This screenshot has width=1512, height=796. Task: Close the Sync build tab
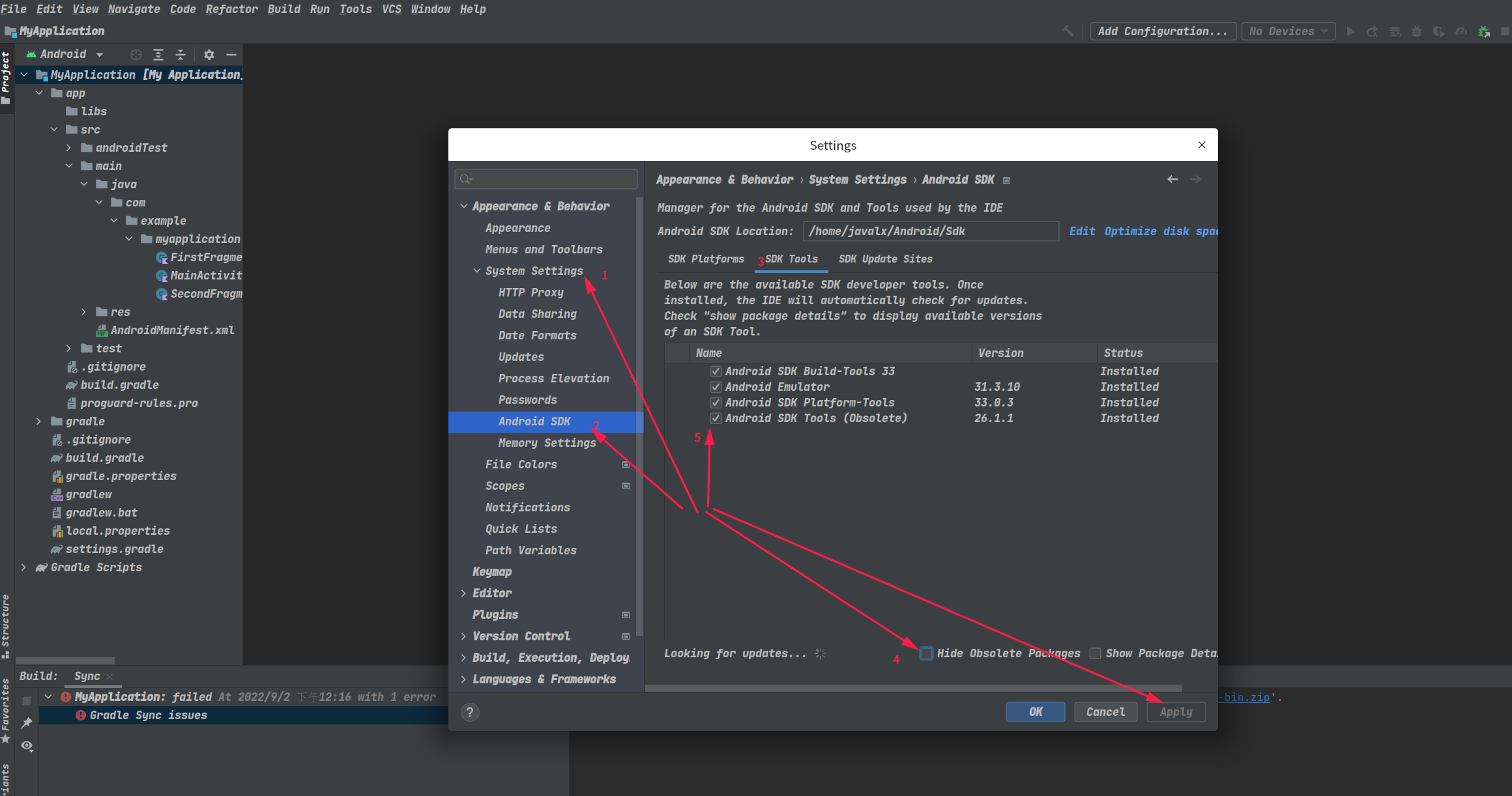click(x=109, y=677)
